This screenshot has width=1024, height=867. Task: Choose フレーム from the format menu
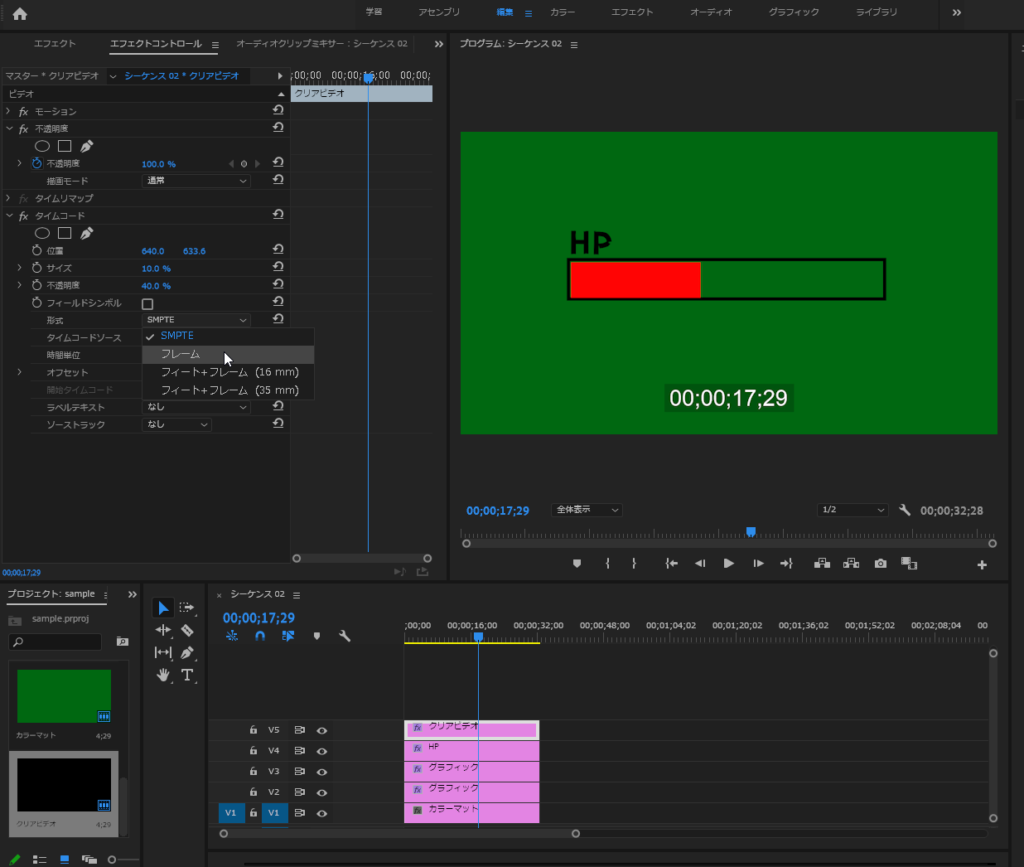[181, 354]
